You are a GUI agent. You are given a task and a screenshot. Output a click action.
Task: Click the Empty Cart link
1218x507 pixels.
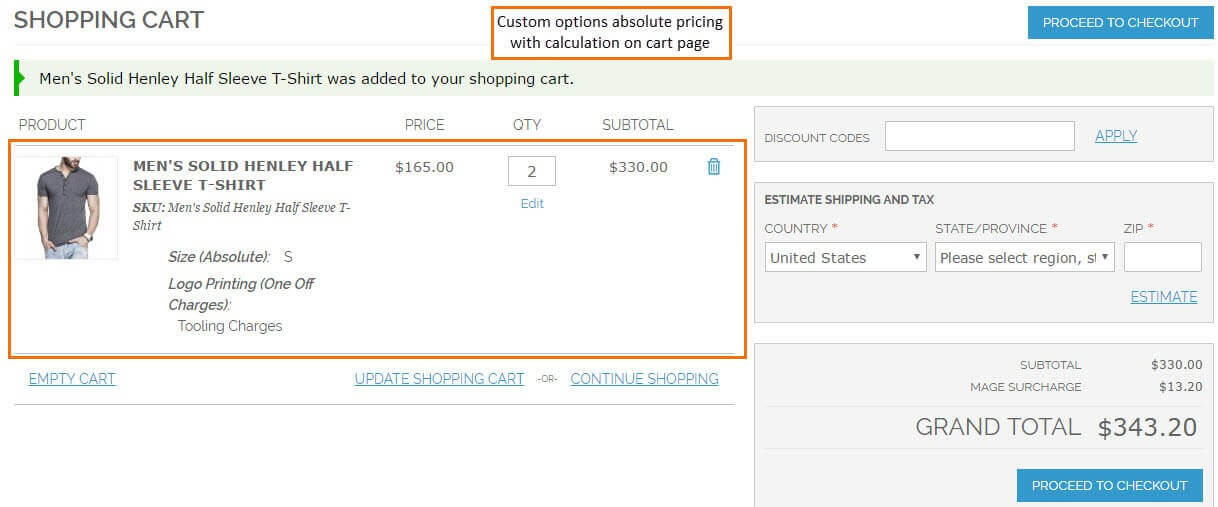(72, 379)
